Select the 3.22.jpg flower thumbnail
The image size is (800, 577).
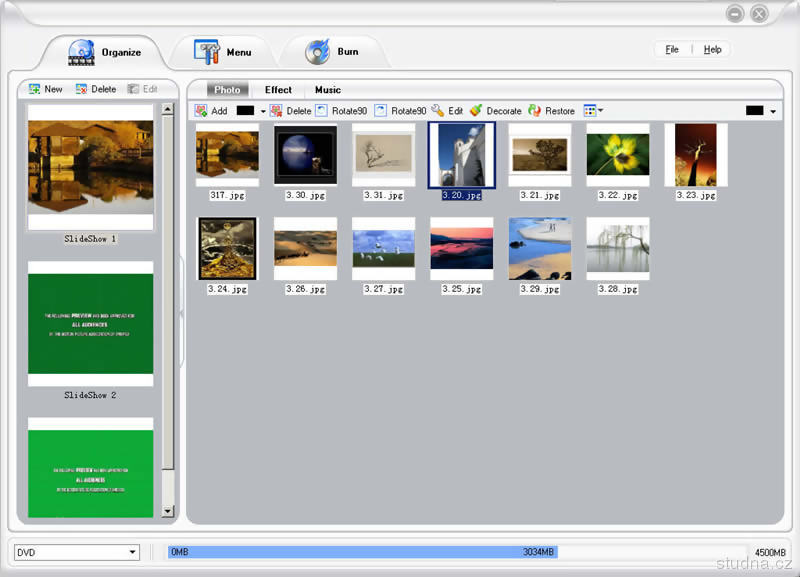pos(617,154)
